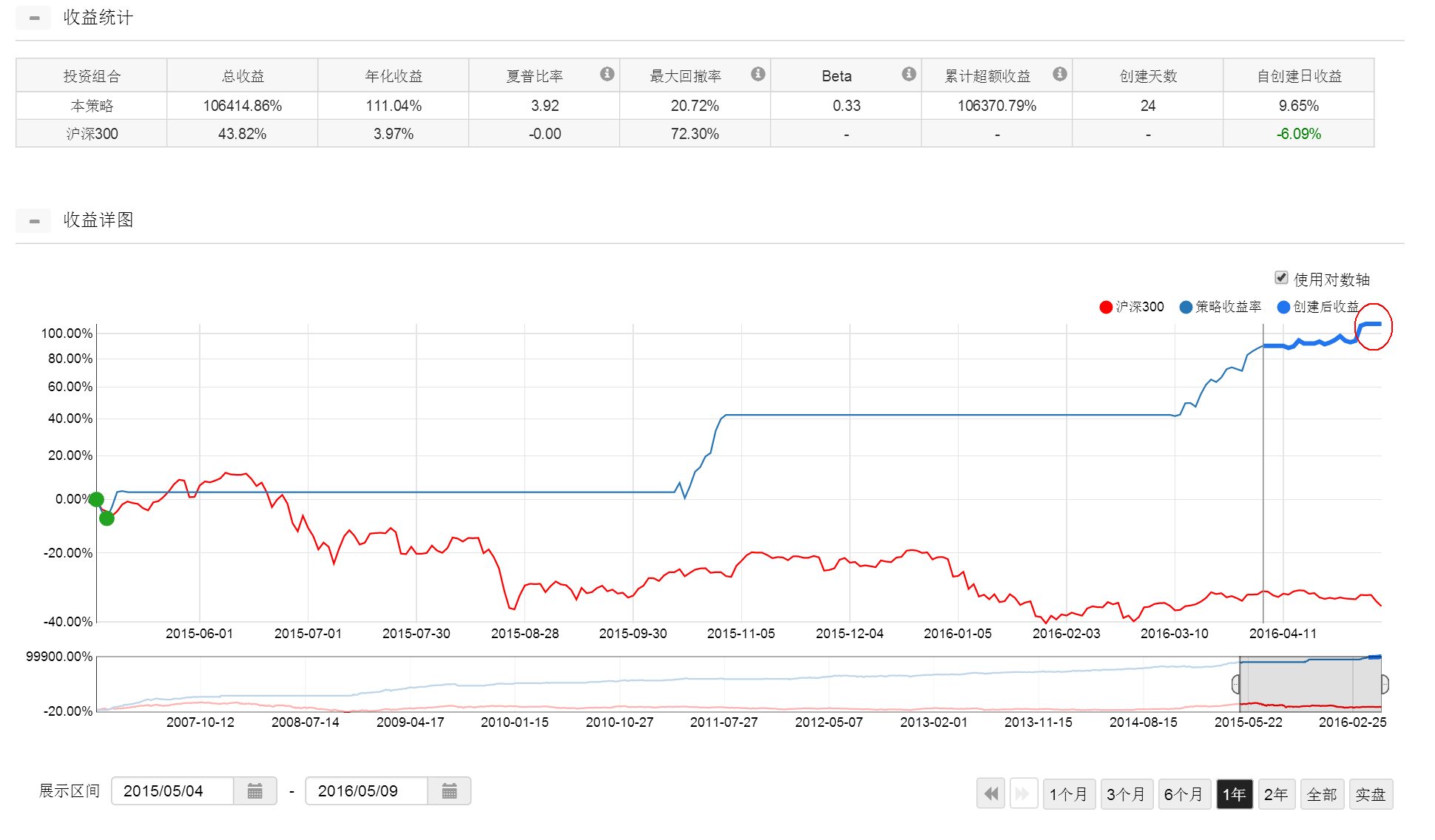Click the 2016-04-11 axis date label
This screenshot has height=840, width=1435.
(1283, 634)
